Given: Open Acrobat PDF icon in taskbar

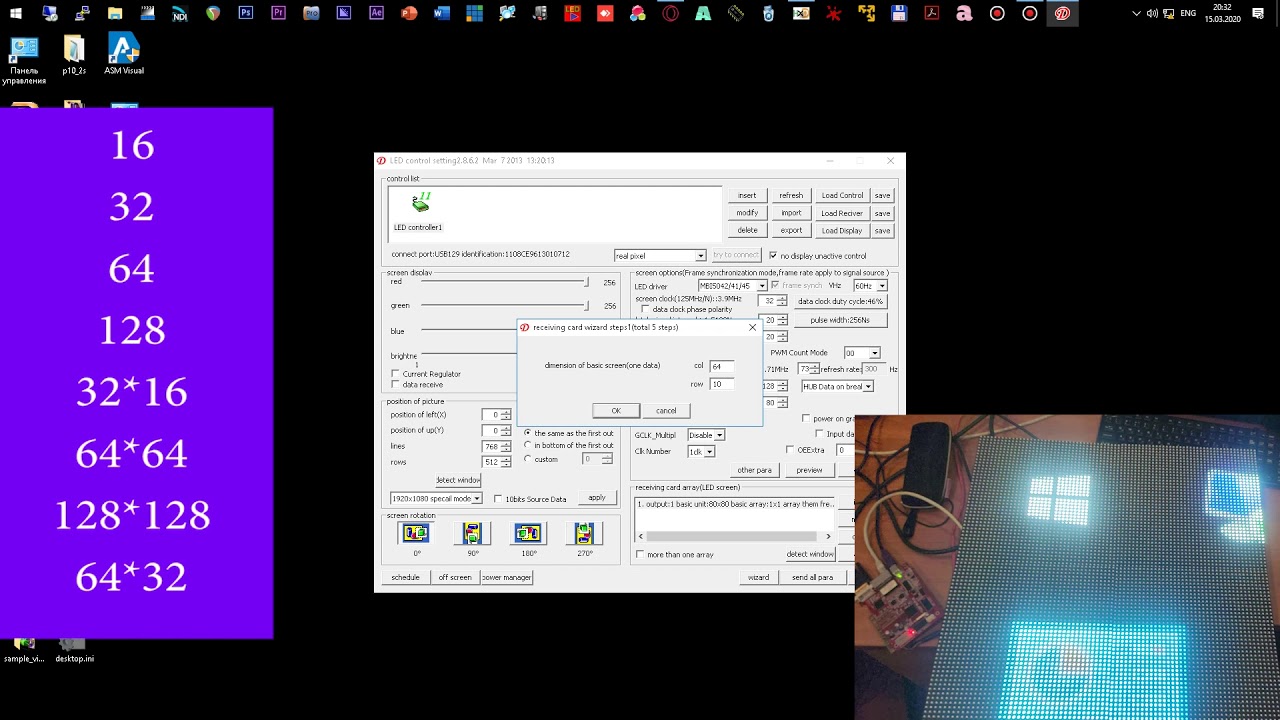Looking at the screenshot, I should (x=931, y=14).
